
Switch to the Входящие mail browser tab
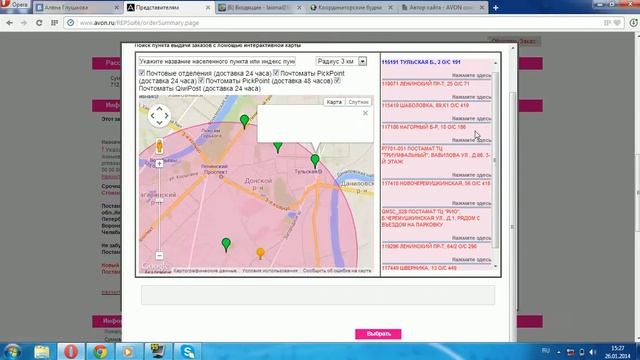pos(260,7)
